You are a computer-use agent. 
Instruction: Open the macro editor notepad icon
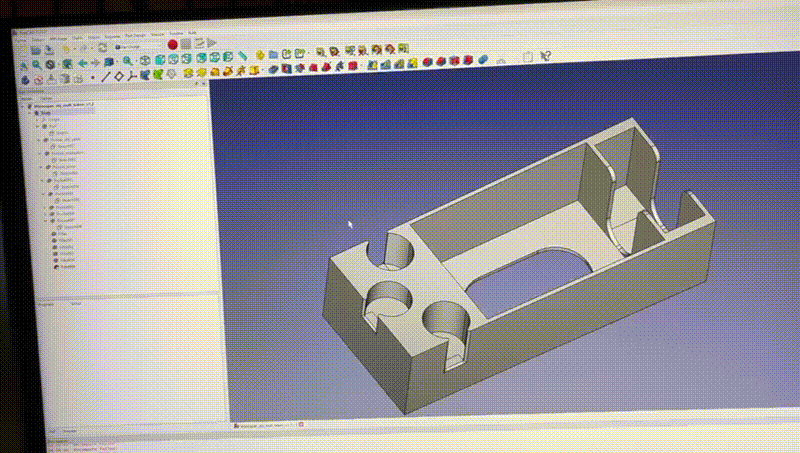199,43
